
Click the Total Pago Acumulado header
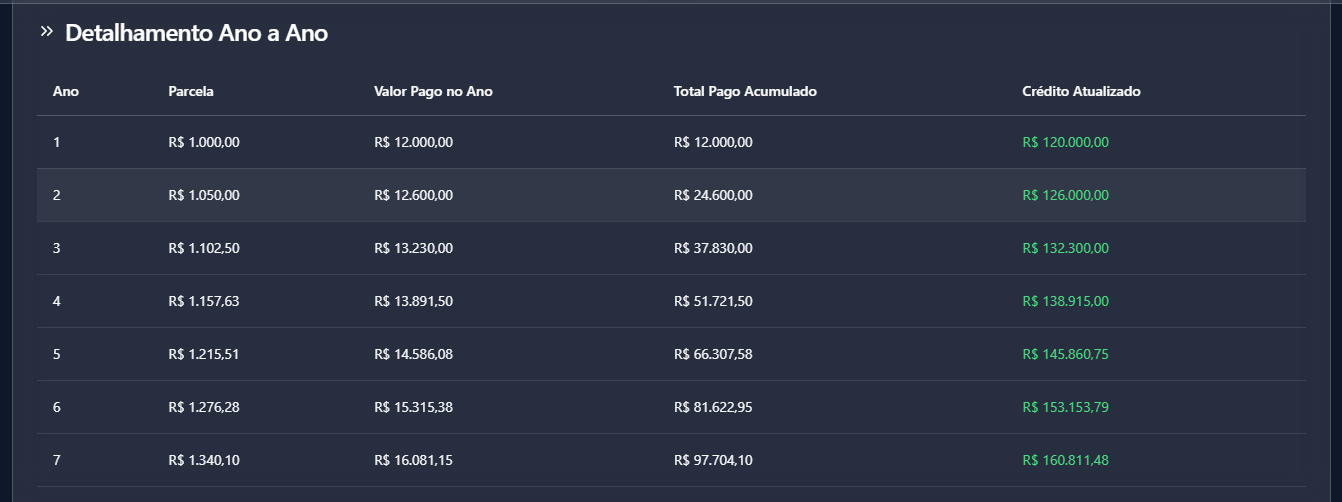point(745,91)
